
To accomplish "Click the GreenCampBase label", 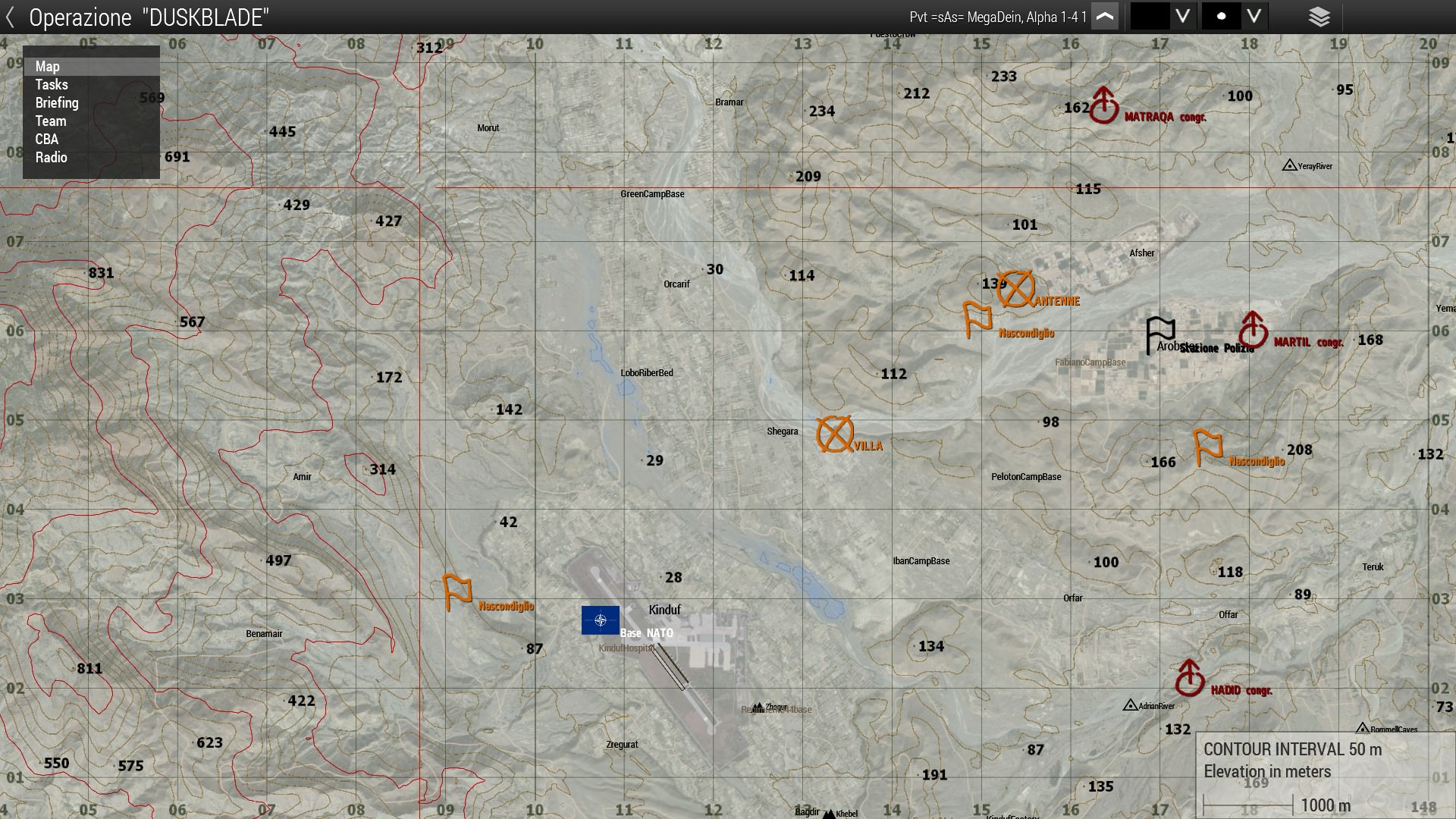I will 652,194.
